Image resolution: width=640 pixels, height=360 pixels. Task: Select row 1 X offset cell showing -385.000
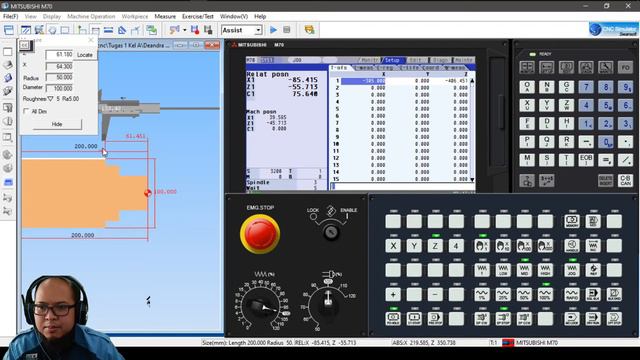[x=363, y=81]
